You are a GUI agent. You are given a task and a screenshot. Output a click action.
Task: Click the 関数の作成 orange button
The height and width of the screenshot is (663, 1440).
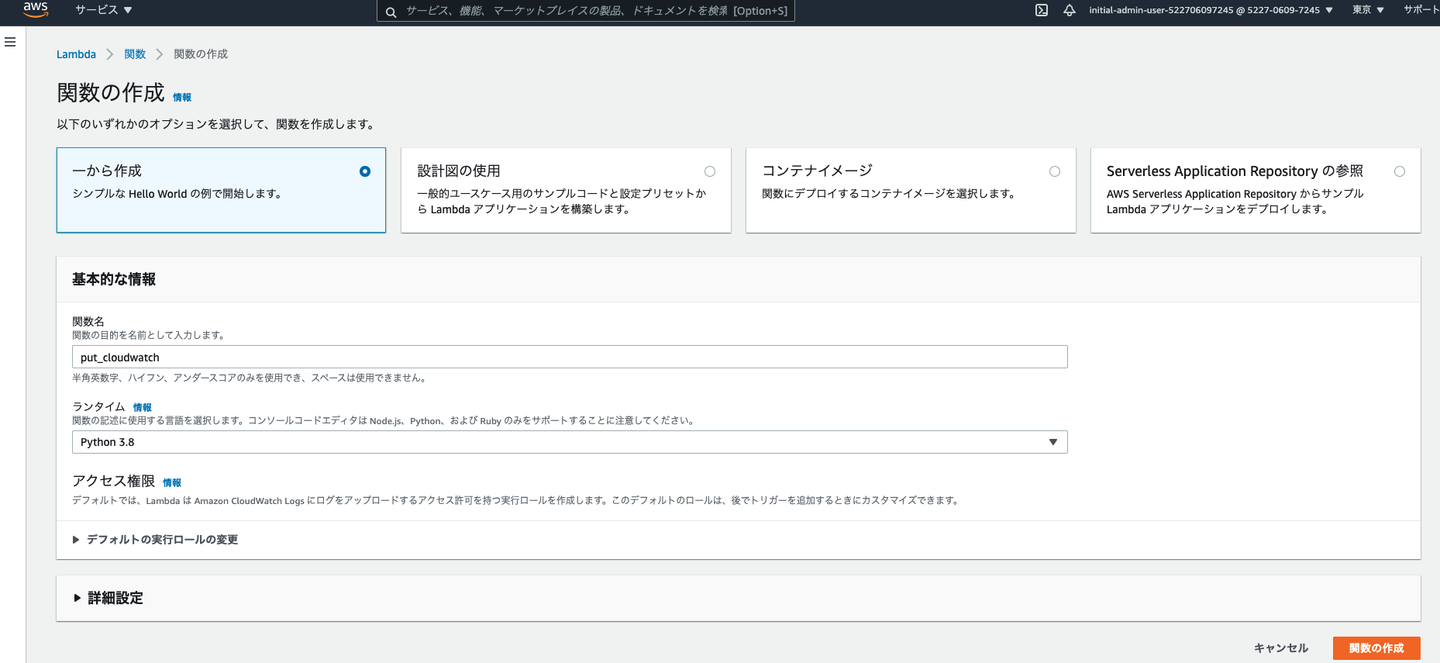(1376, 648)
